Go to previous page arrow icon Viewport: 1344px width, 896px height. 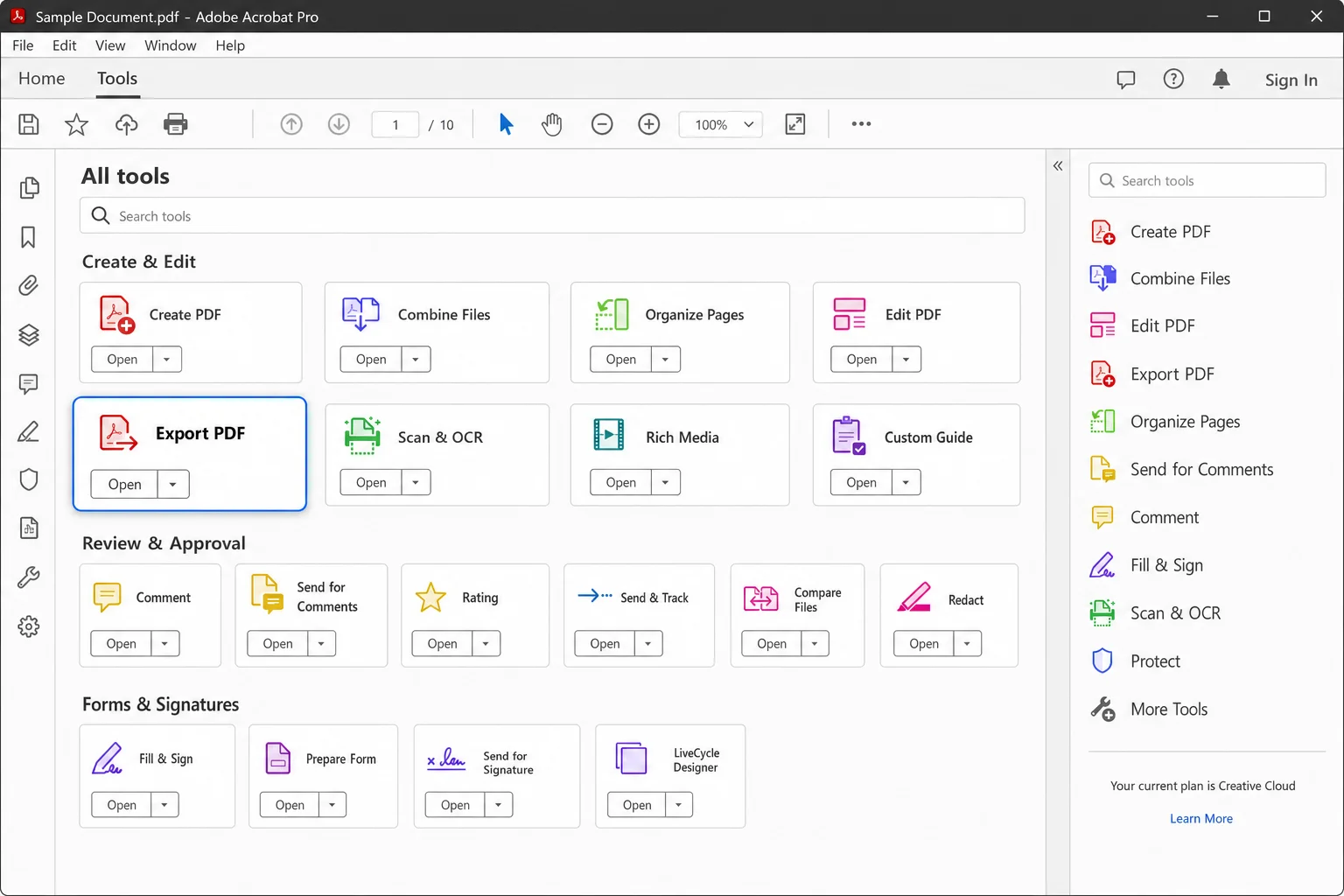(291, 124)
